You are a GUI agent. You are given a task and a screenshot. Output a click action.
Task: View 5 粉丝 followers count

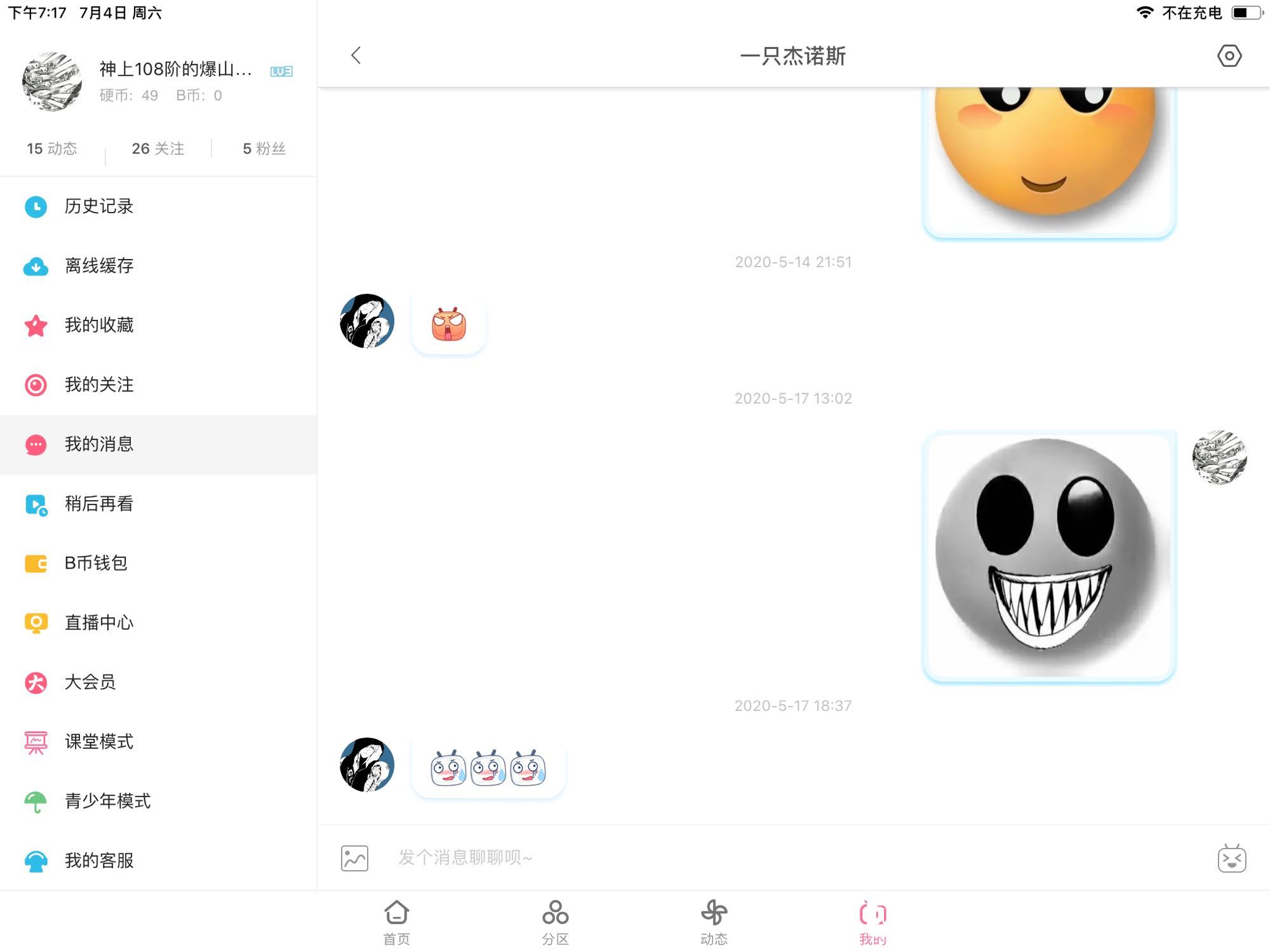coord(264,149)
